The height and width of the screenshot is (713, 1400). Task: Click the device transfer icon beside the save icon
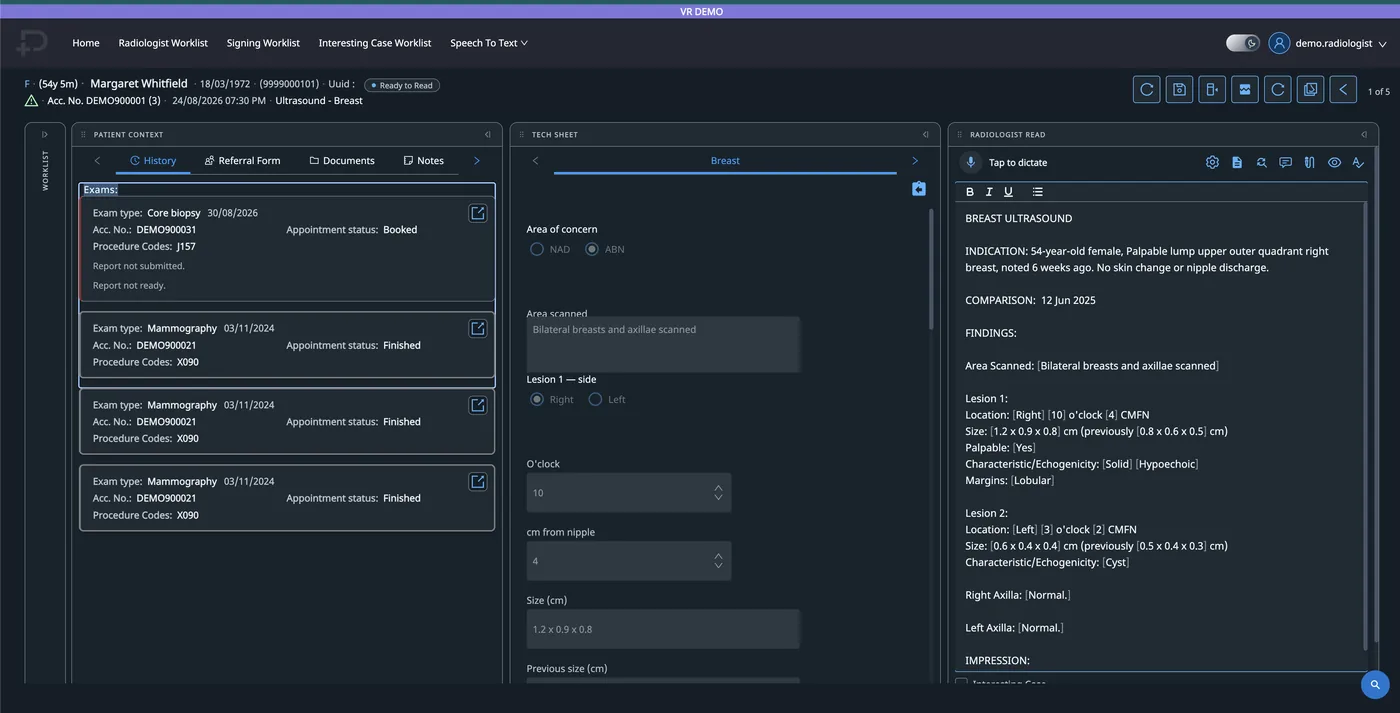pos(1212,90)
